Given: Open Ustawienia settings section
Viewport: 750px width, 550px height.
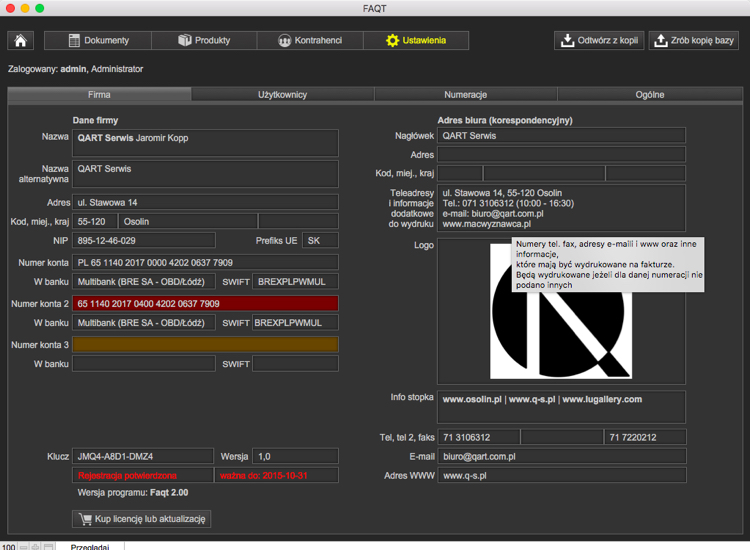Looking at the screenshot, I should coord(416,41).
